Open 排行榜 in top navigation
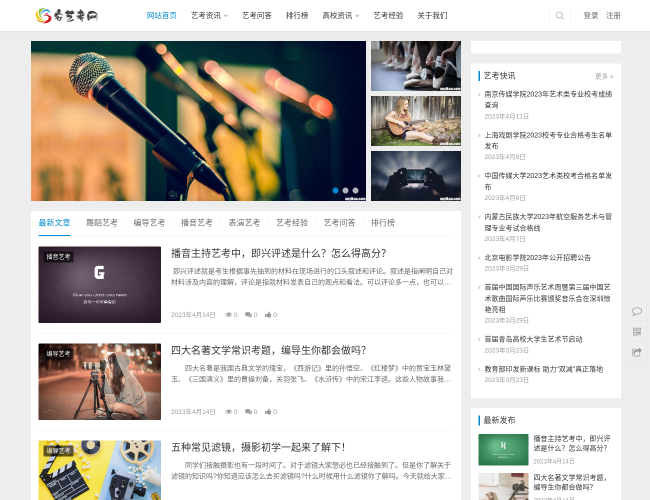This screenshot has height=500, width=650. point(297,16)
